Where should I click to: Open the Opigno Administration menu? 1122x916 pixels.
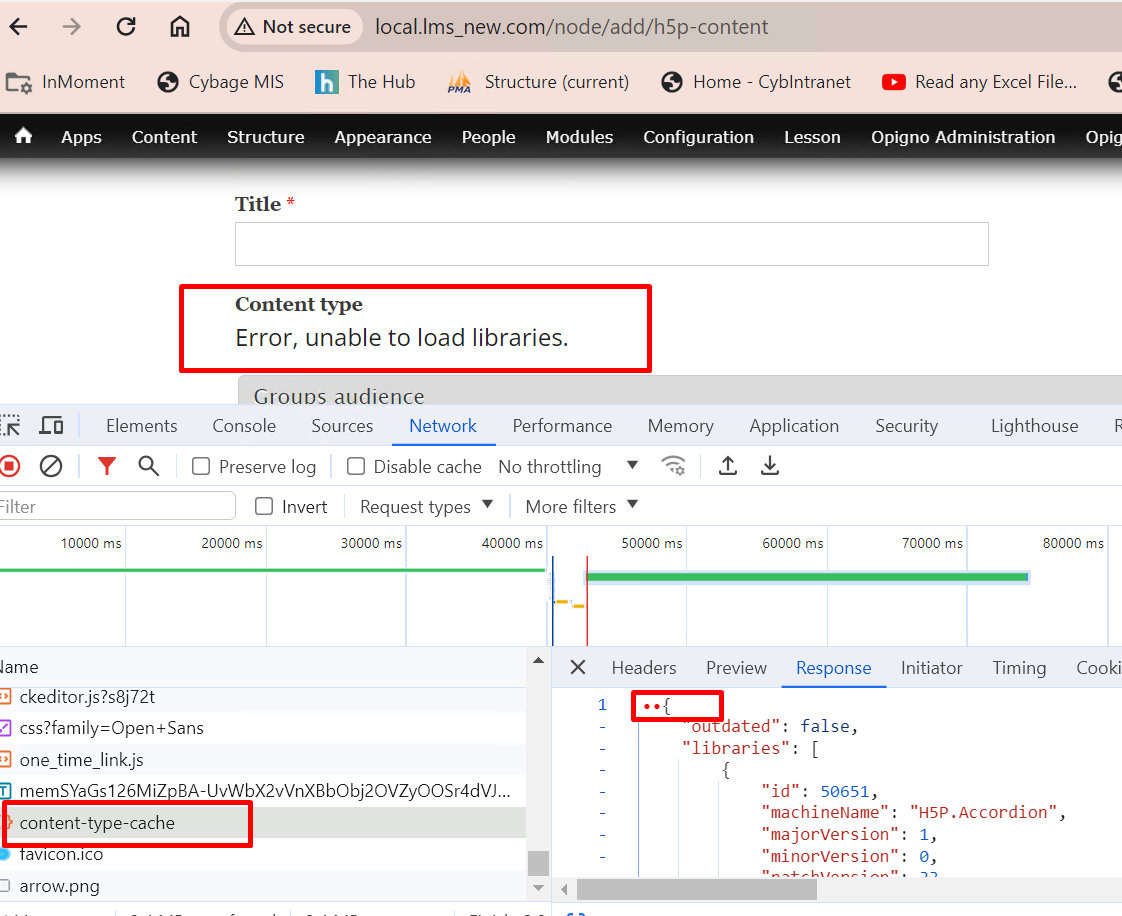coord(962,137)
